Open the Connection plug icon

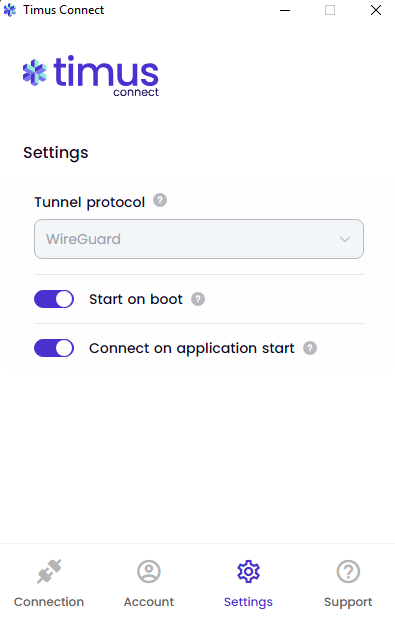(49, 571)
